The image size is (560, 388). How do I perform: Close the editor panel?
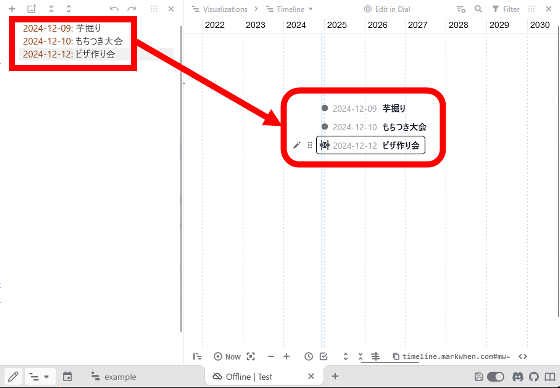171,9
